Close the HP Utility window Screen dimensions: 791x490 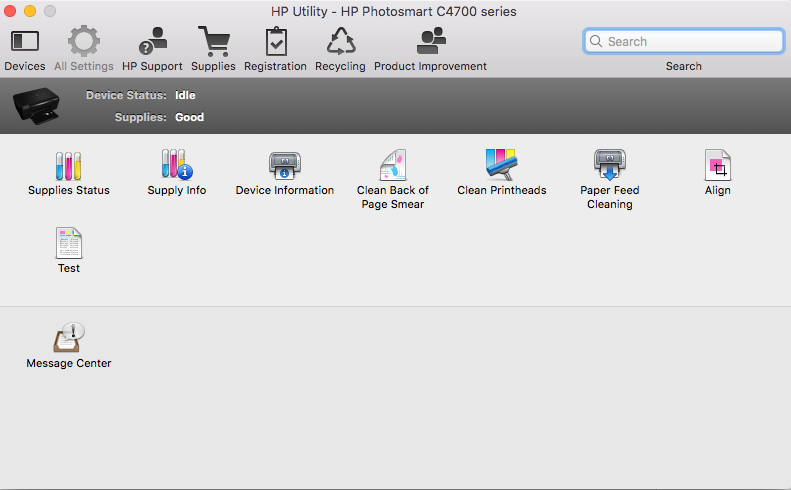pos(10,11)
